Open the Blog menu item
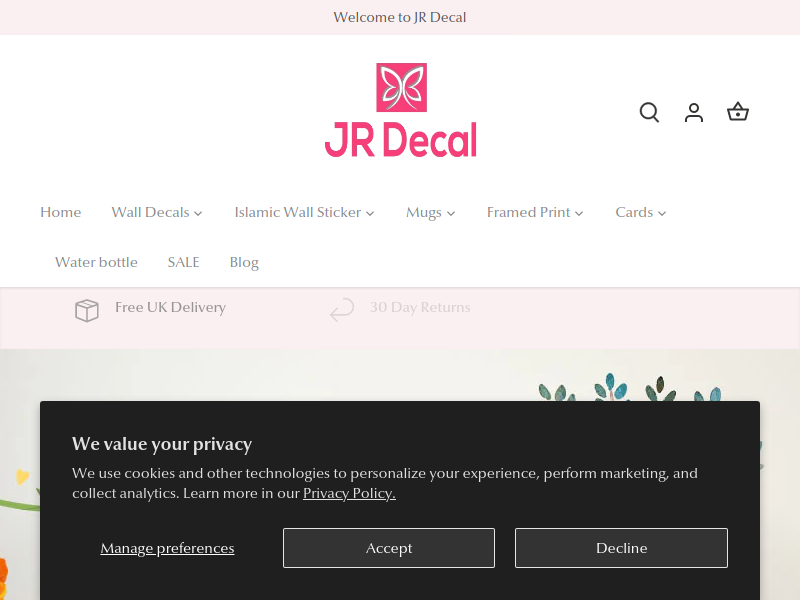The width and height of the screenshot is (800, 600). (x=244, y=262)
